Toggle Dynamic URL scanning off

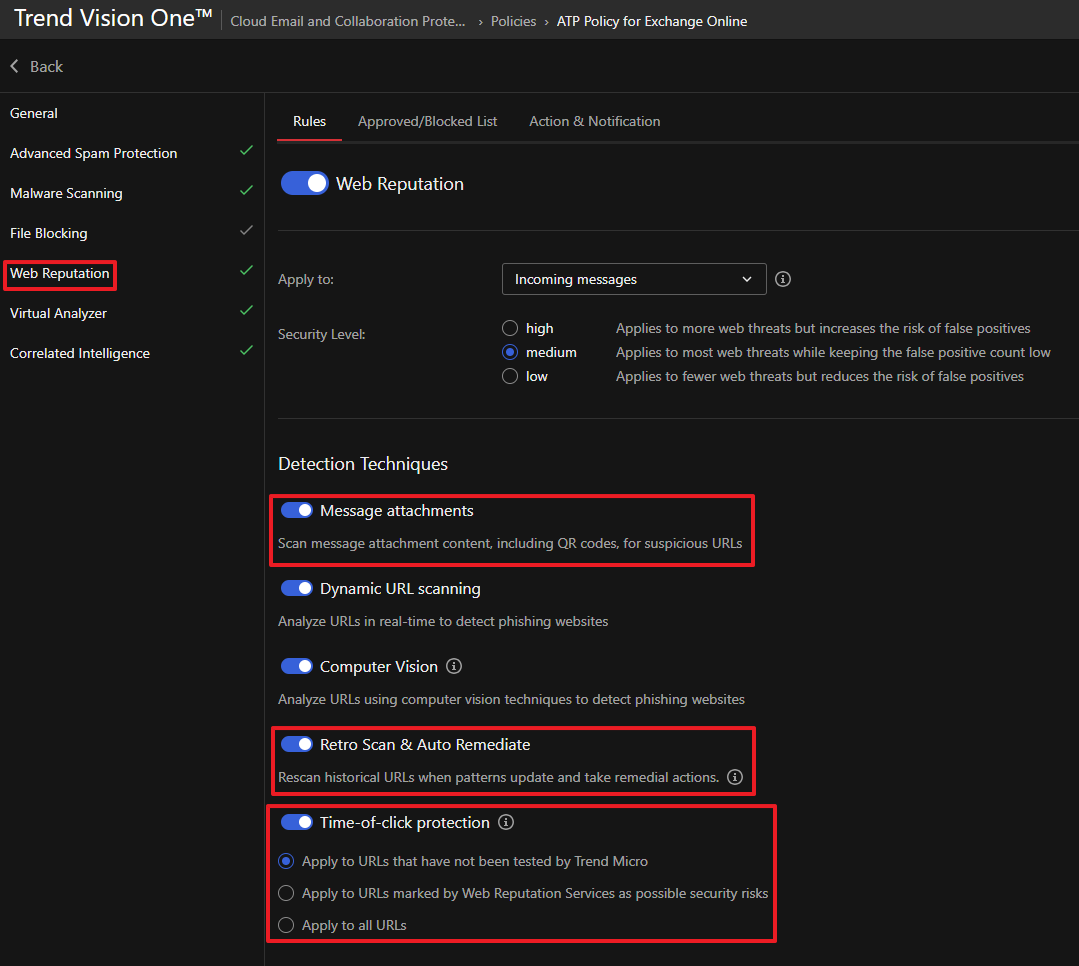(297, 588)
